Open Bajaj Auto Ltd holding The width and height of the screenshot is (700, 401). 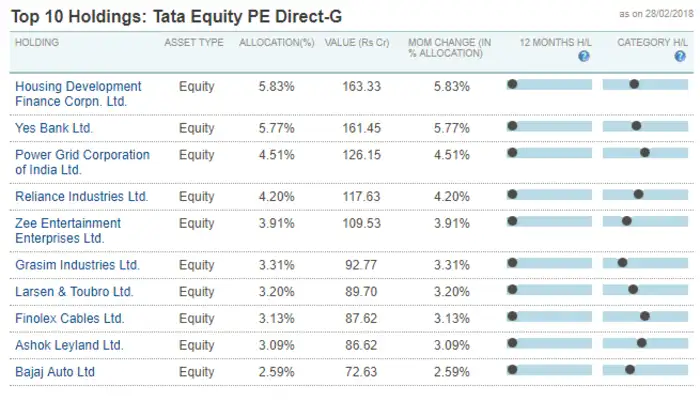pos(55,371)
